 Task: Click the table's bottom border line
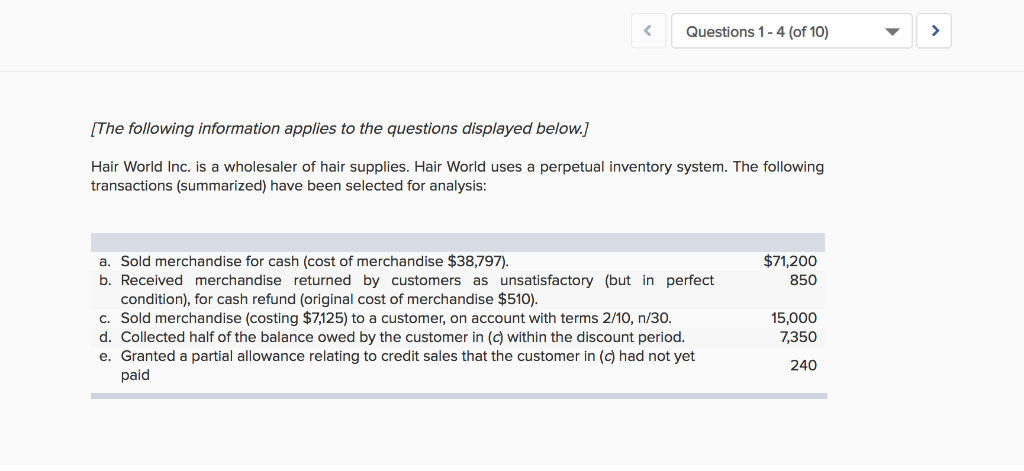458,396
